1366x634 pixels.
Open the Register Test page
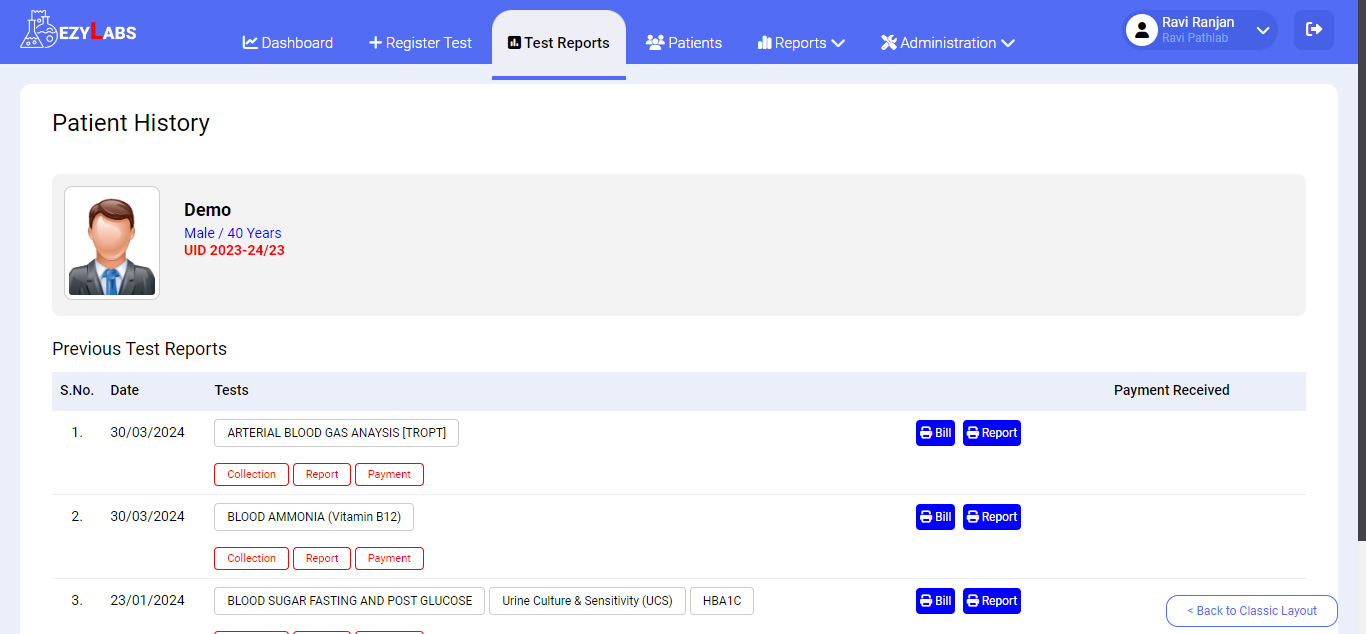420,43
